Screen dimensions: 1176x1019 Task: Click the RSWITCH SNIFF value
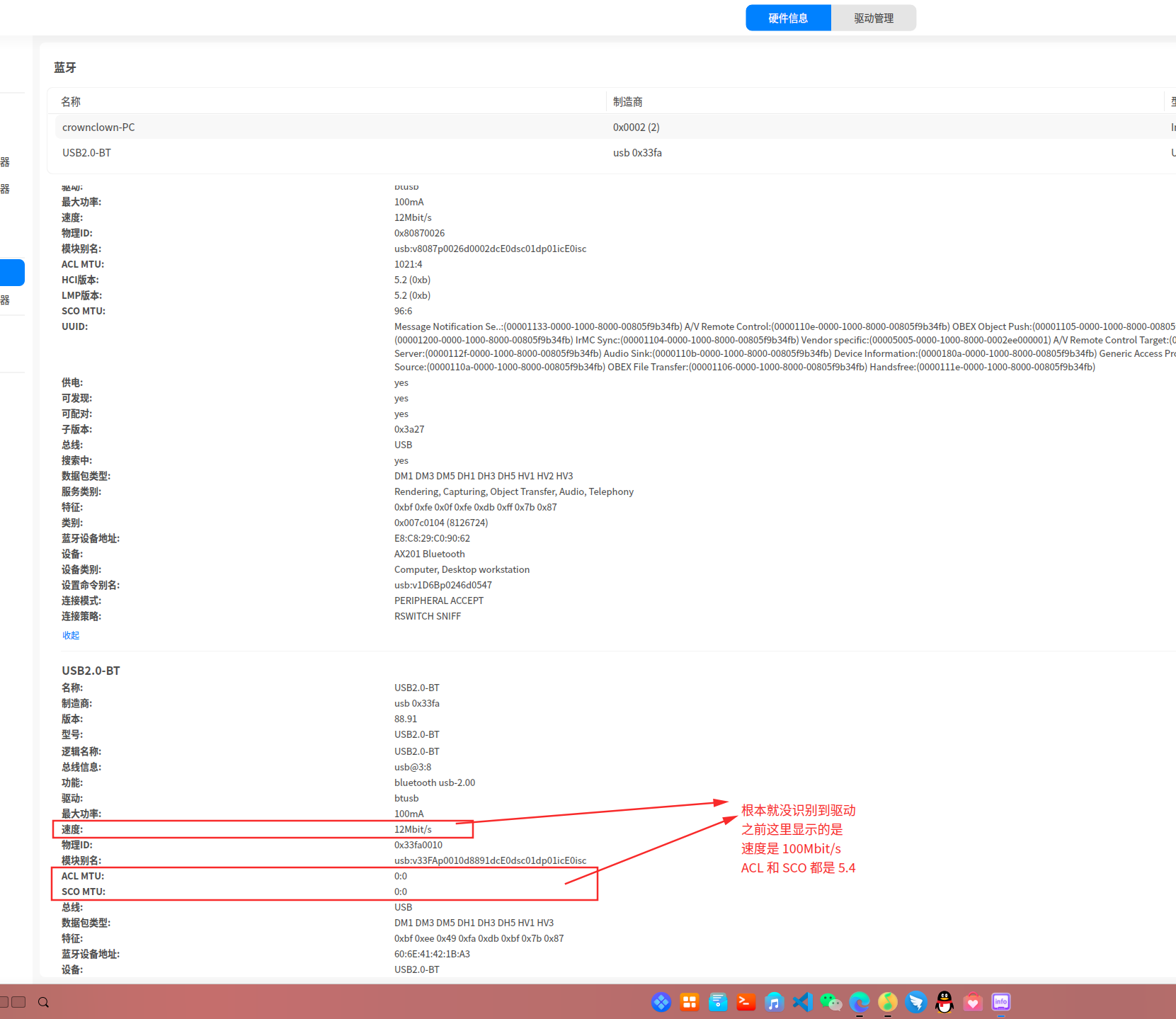click(x=428, y=616)
